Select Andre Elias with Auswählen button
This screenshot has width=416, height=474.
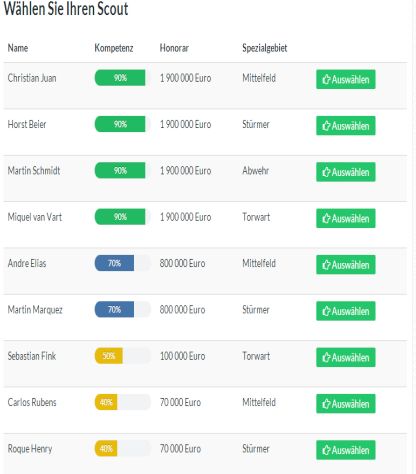pos(346,265)
